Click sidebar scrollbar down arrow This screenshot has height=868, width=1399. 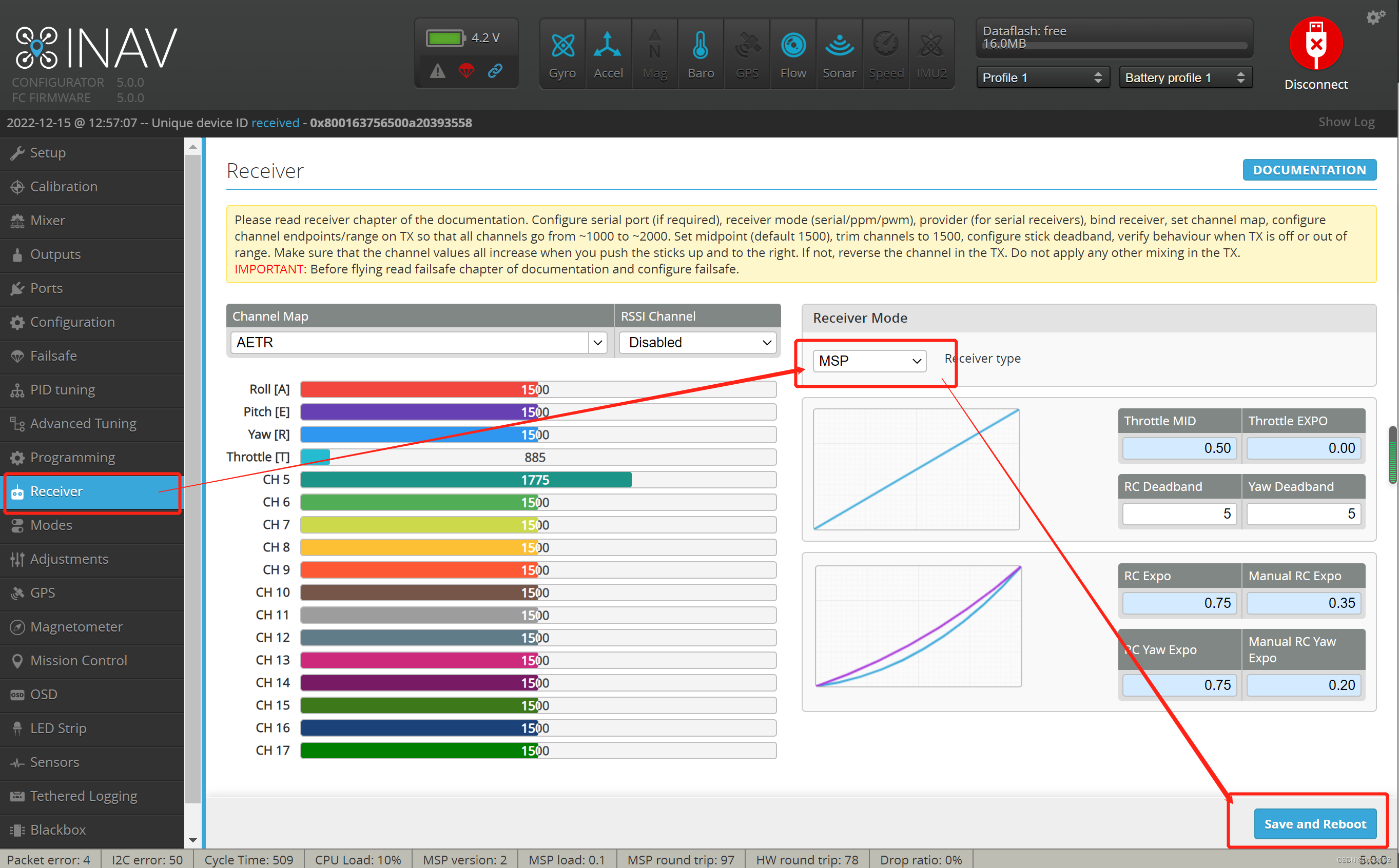193,840
